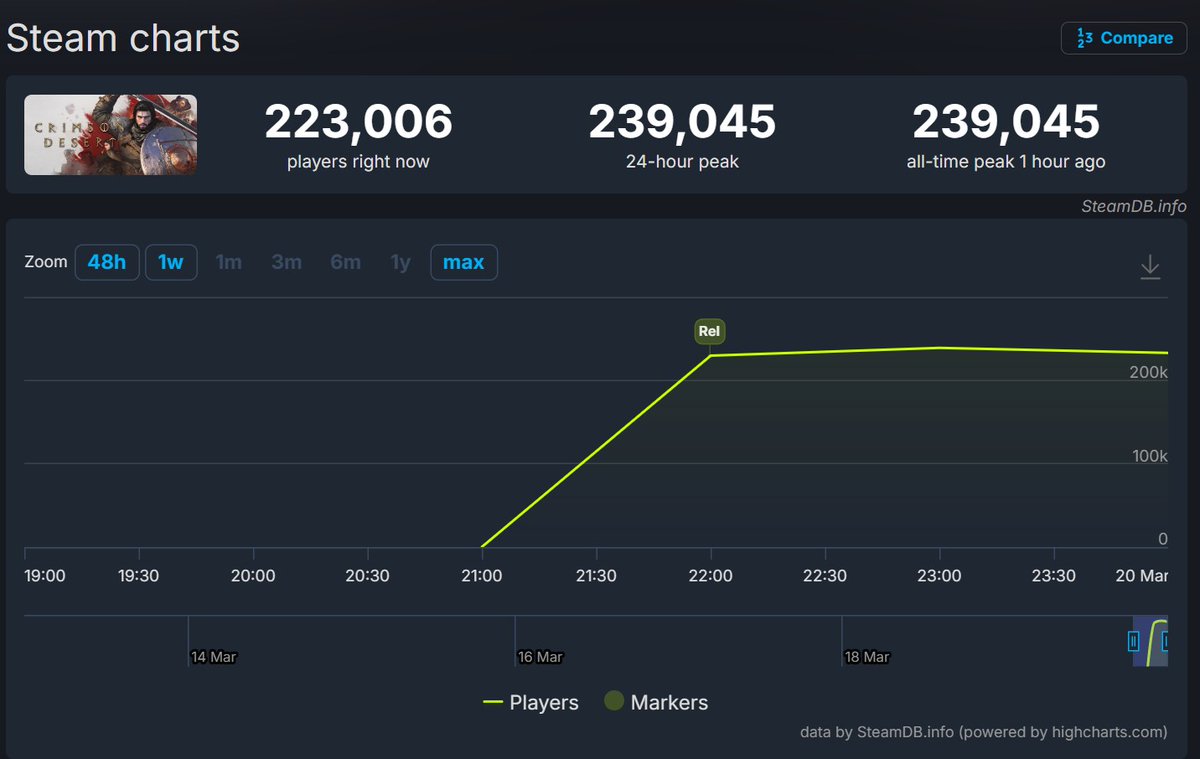Click the all-time peak 1 hour ago text
This screenshot has width=1200, height=759.
pos(1006,161)
